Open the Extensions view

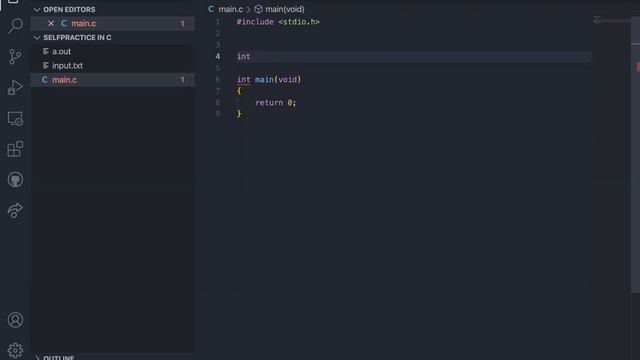(x=15, y=149)
